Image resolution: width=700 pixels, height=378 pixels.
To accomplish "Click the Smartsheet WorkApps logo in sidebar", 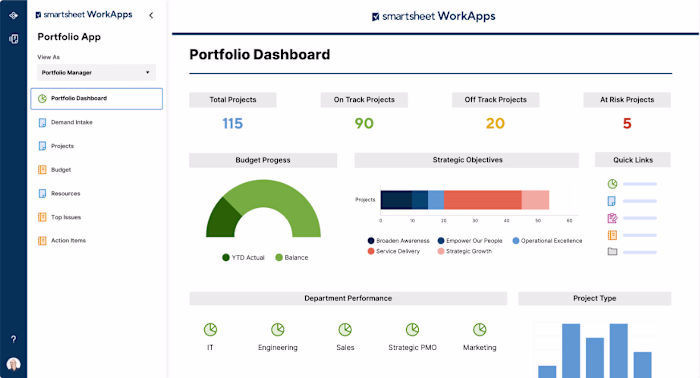I will [84, 15].
